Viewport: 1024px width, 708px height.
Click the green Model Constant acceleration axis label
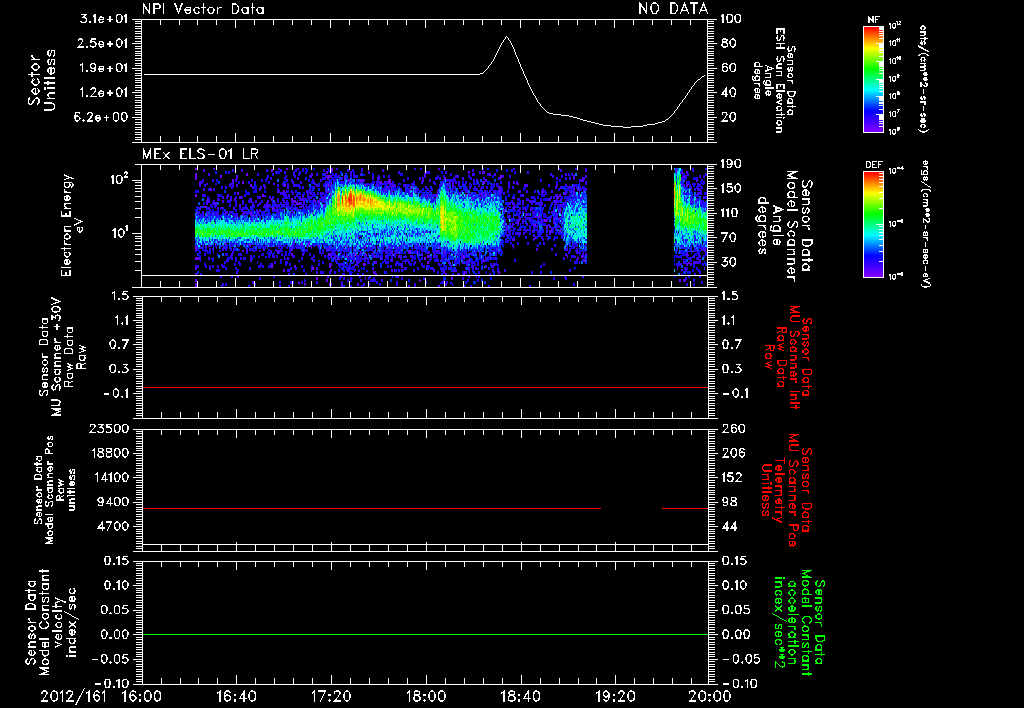(797, 622)
